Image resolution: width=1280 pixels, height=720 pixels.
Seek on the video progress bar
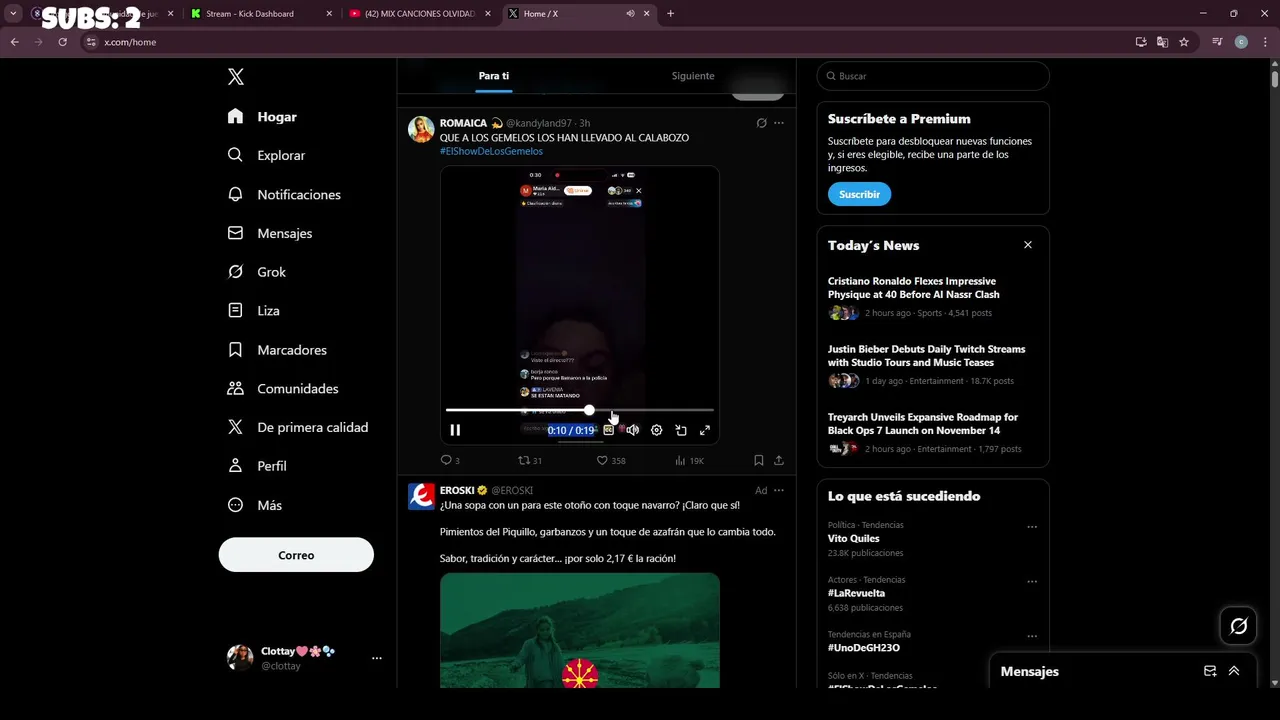pos(580,410)
